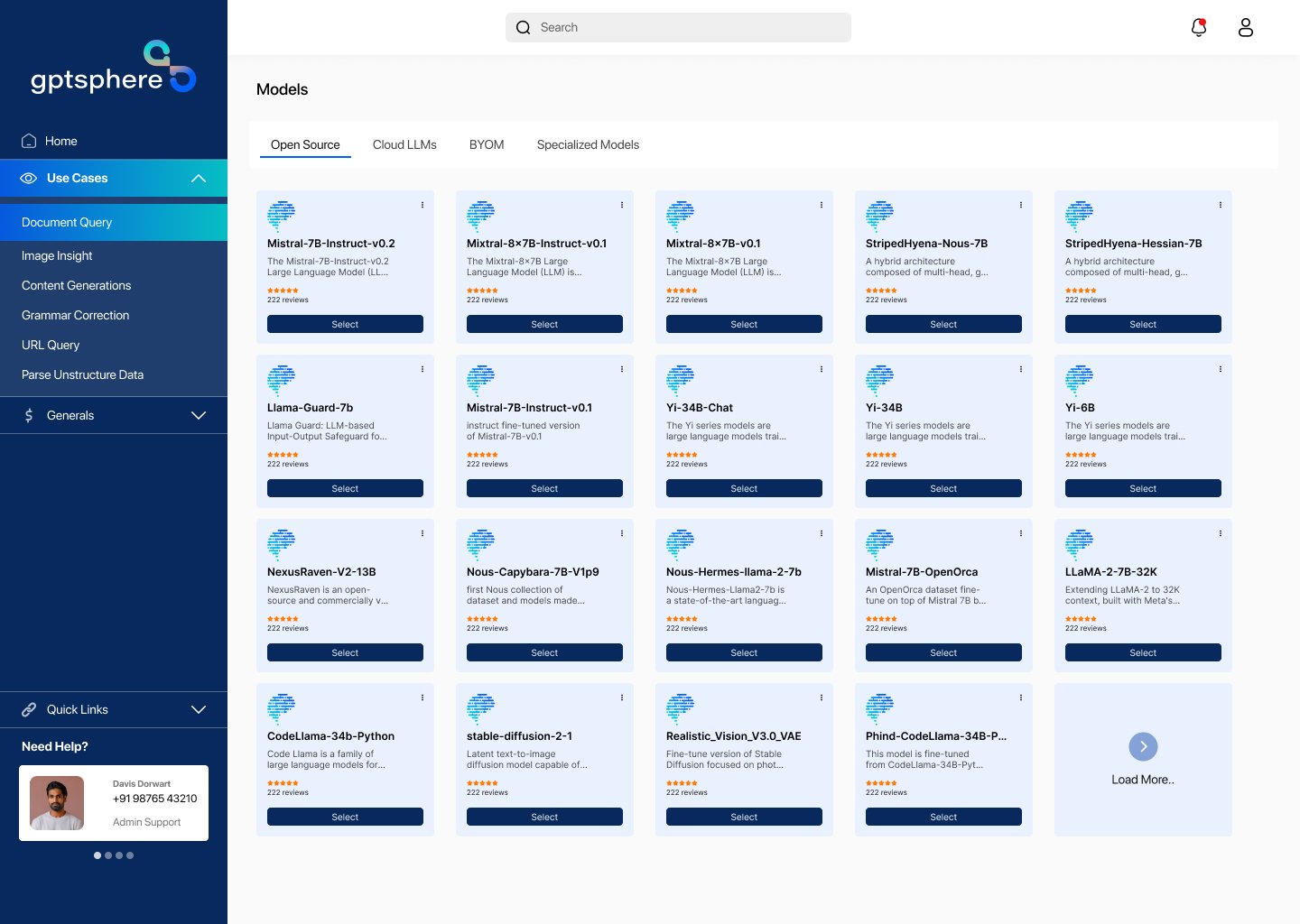
Task: Click the Home house icon in sidebar
Action: (29, 141)
